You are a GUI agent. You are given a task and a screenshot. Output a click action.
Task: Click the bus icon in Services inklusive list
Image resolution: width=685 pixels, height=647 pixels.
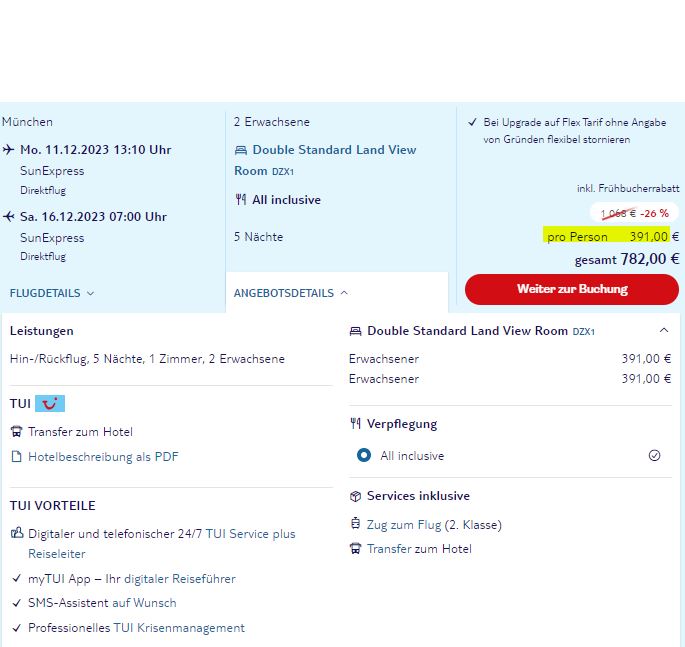click(x=356, y=548)
